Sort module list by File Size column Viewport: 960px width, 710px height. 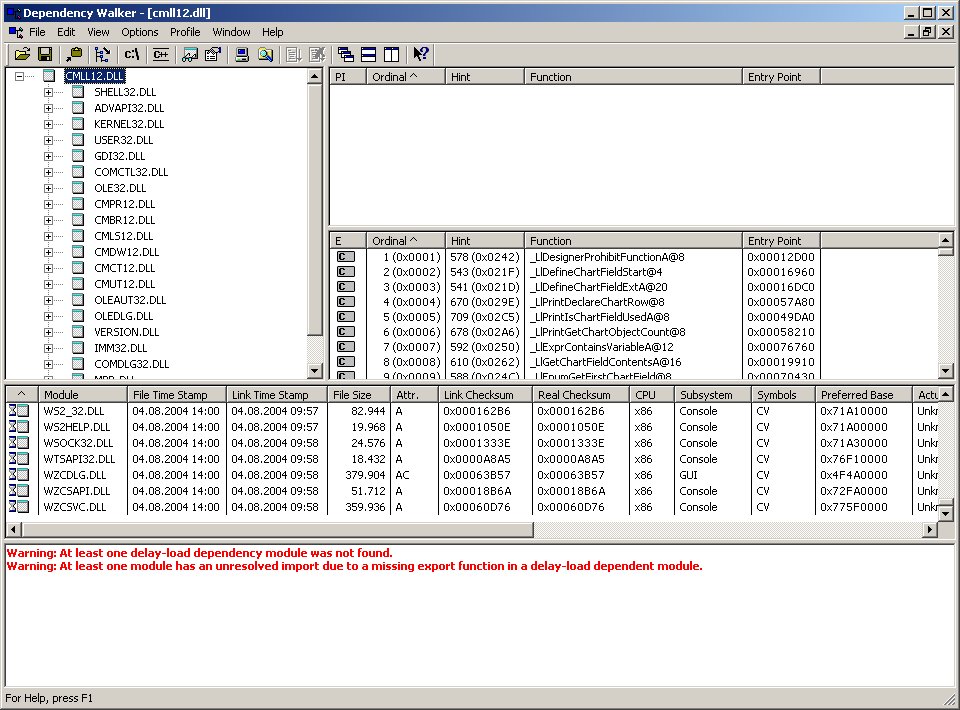[x=359, y=395]
